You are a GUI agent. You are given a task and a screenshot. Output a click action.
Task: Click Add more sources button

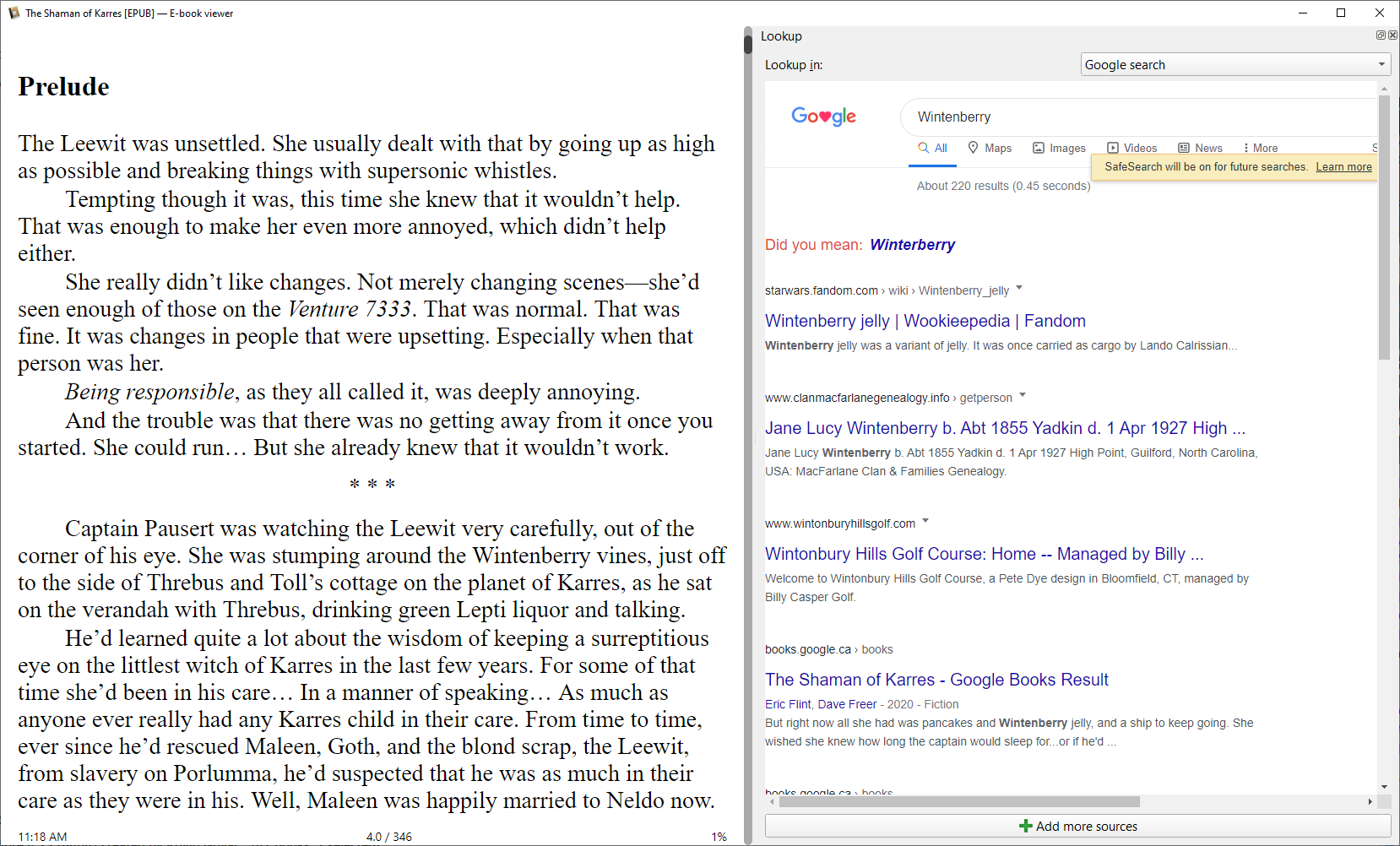tap(1078, 826)
